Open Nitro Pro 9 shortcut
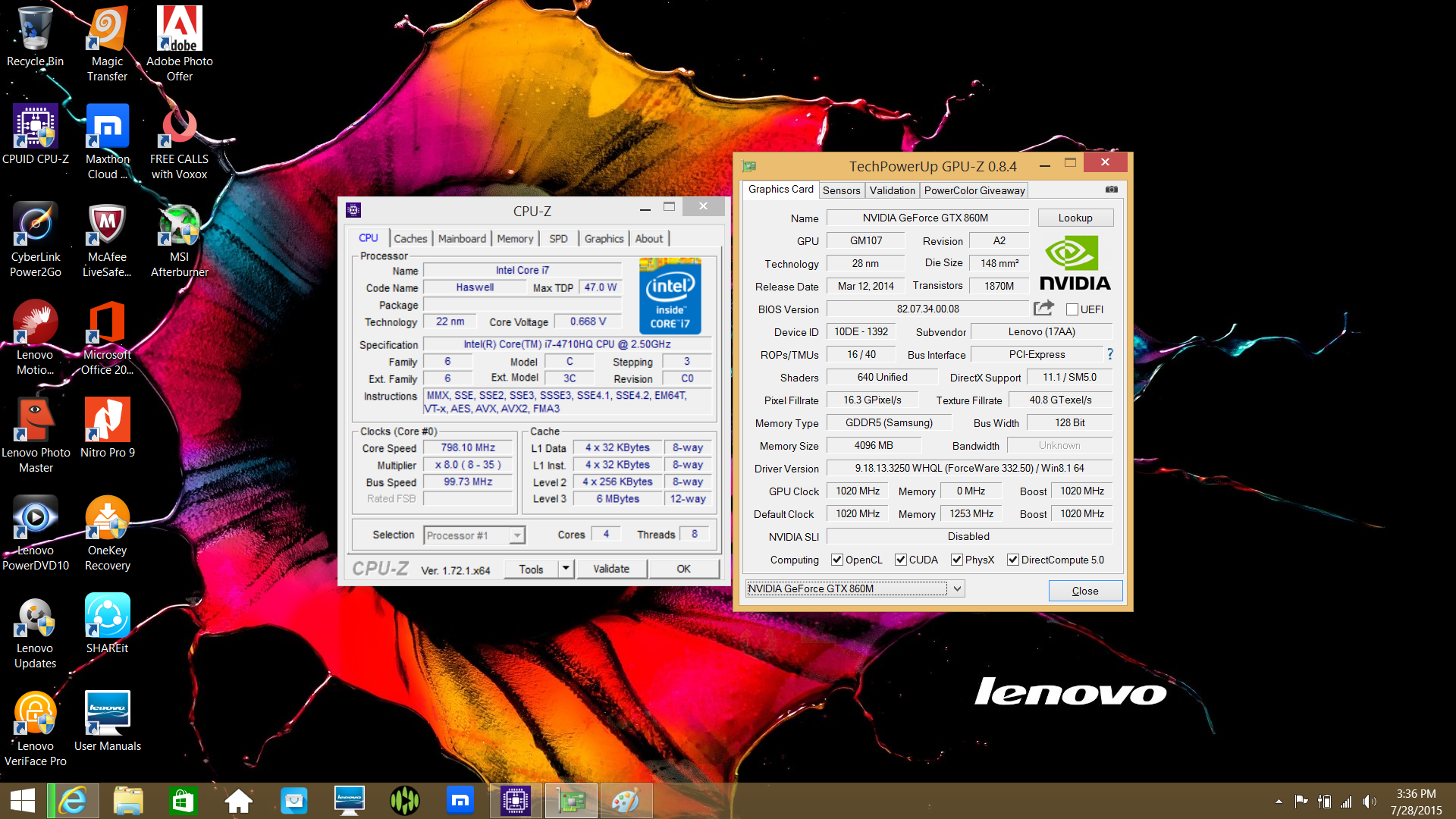 (x=107, y=428)
